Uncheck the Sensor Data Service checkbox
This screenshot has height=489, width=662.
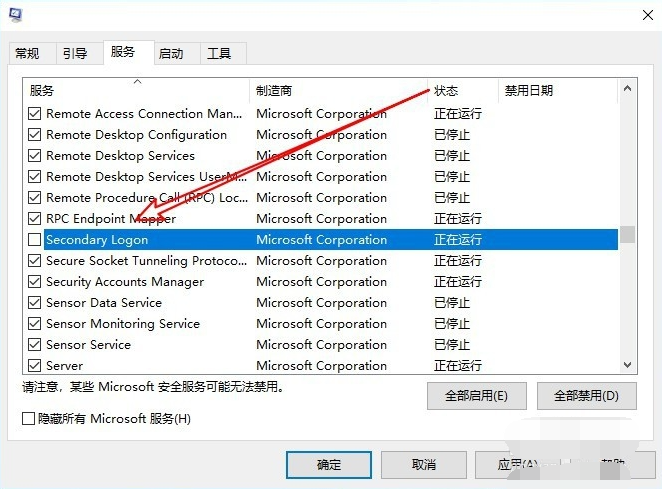pos(35,303)
